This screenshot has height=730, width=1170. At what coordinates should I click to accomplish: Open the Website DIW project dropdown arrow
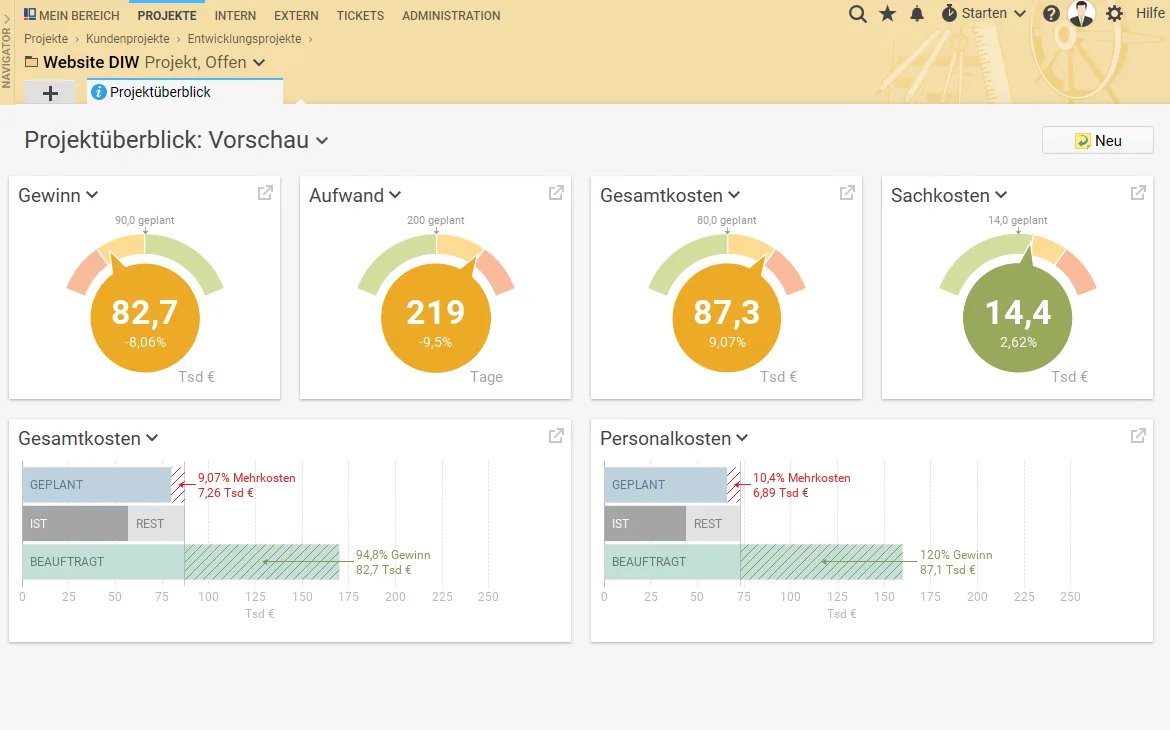click(259, 63)
